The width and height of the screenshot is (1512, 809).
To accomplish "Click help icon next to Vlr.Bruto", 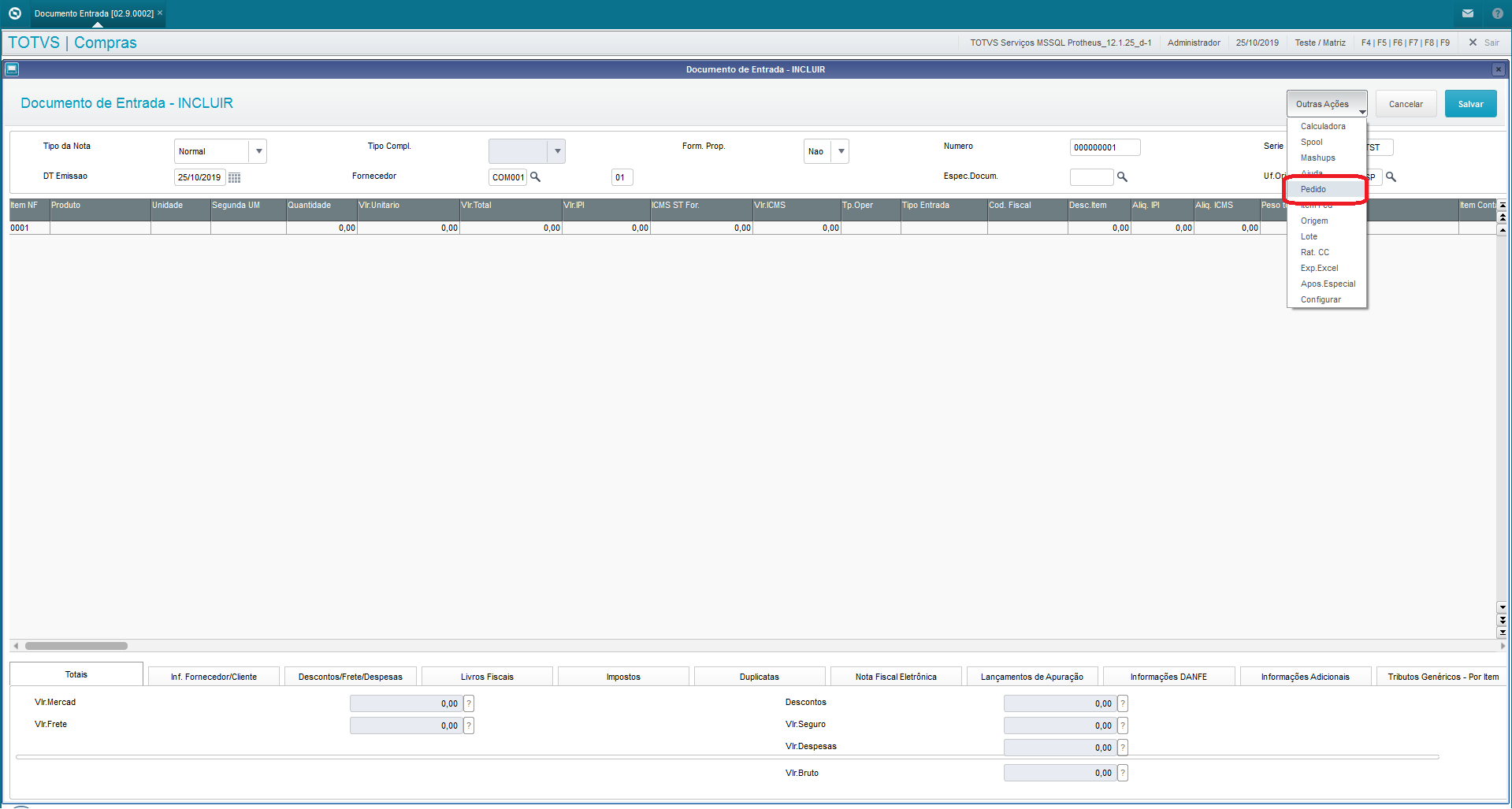I will click(1123, 773).
